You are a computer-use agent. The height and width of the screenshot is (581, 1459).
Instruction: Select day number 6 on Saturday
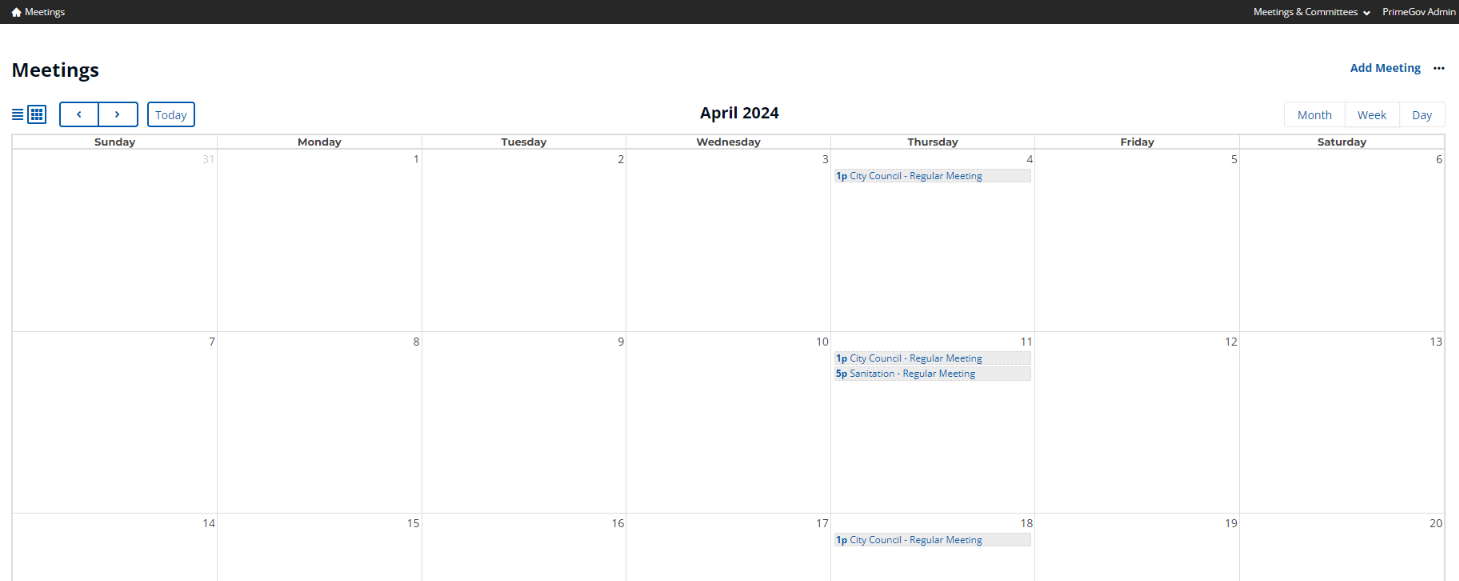click(1439, 159)
